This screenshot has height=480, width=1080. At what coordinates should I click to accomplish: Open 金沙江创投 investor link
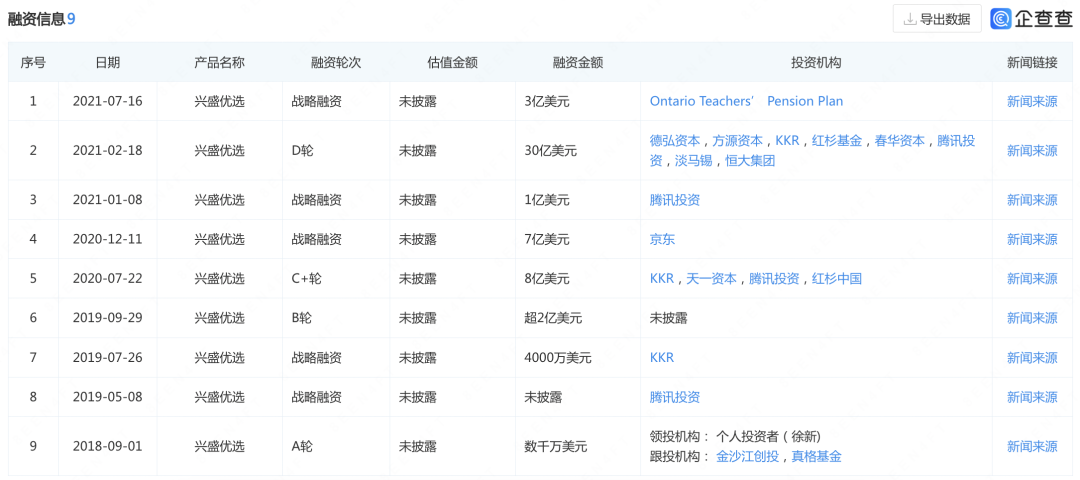click(747, 456)
